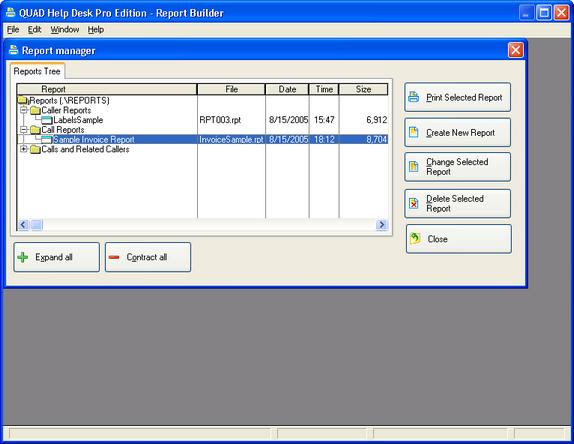Open the Window menu

(x=65, y=30)
